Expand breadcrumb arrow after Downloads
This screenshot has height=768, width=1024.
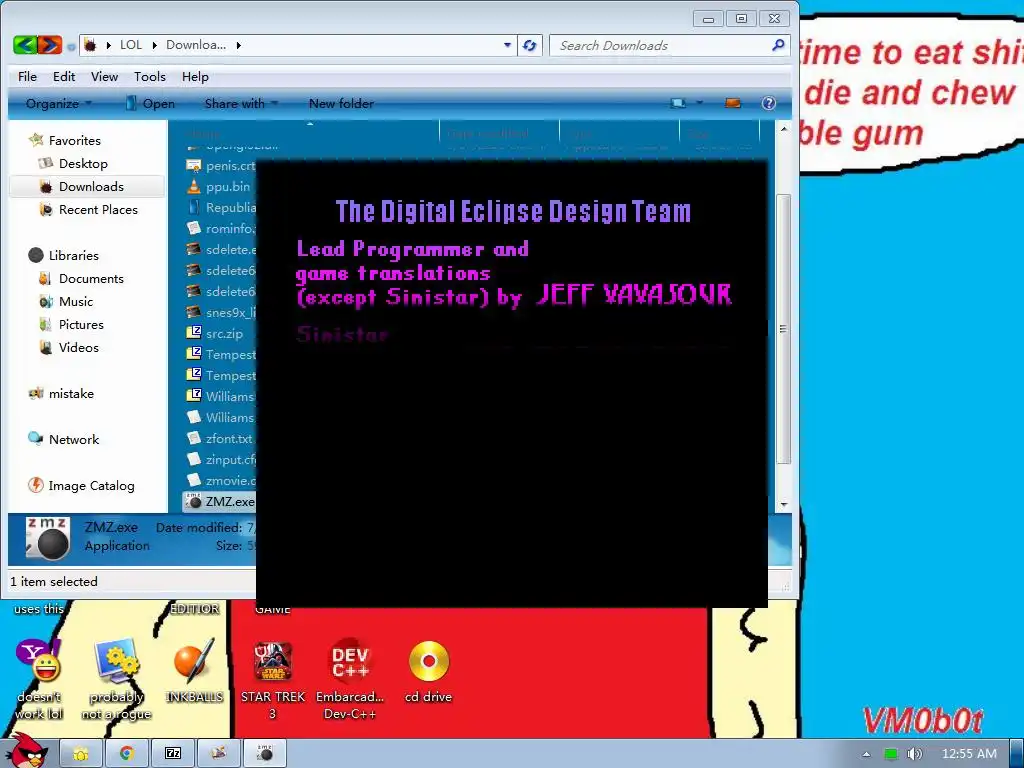click(x=238, y=45)
